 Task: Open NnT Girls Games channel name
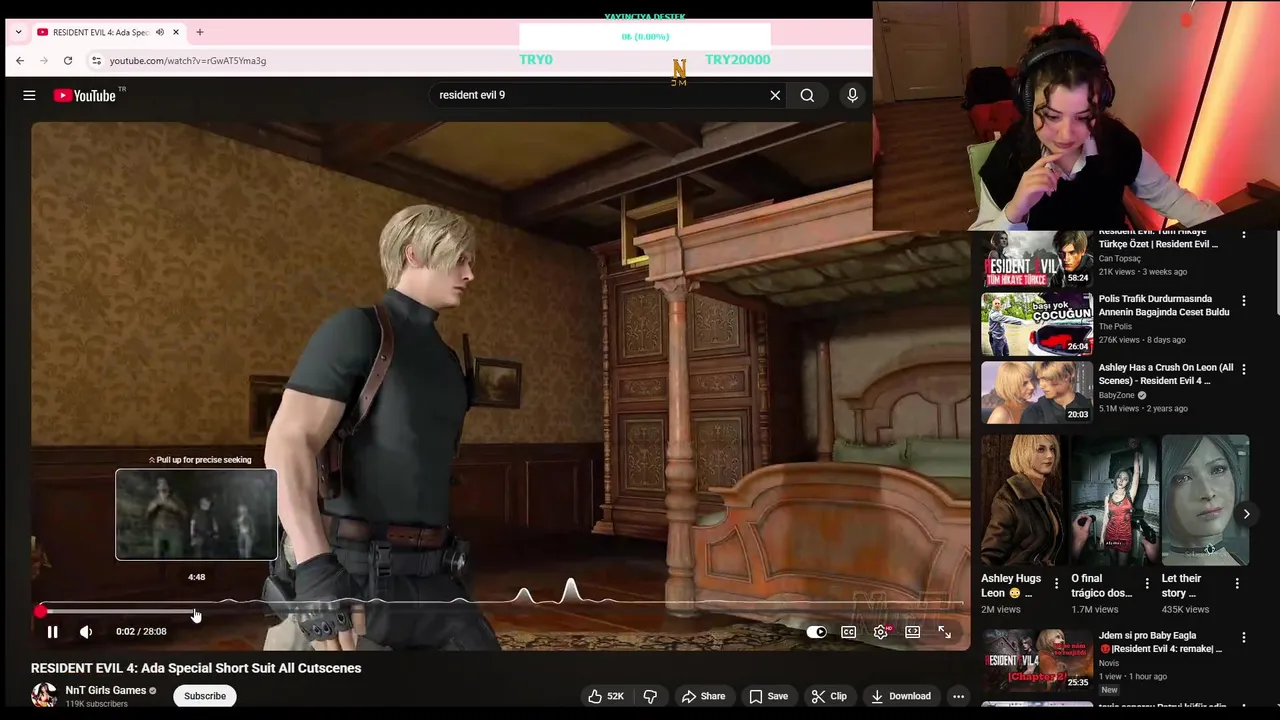click(106, 690)
